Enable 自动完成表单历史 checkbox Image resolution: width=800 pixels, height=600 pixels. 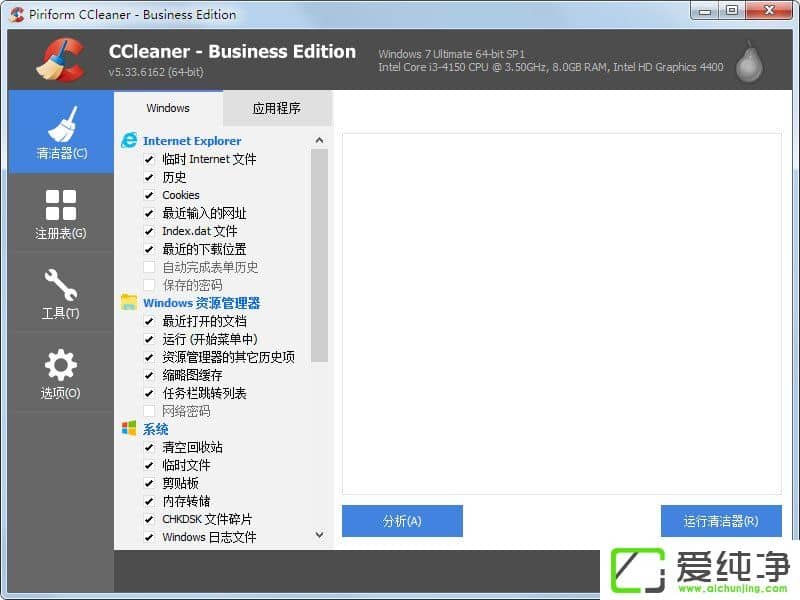tap(149, 267)
